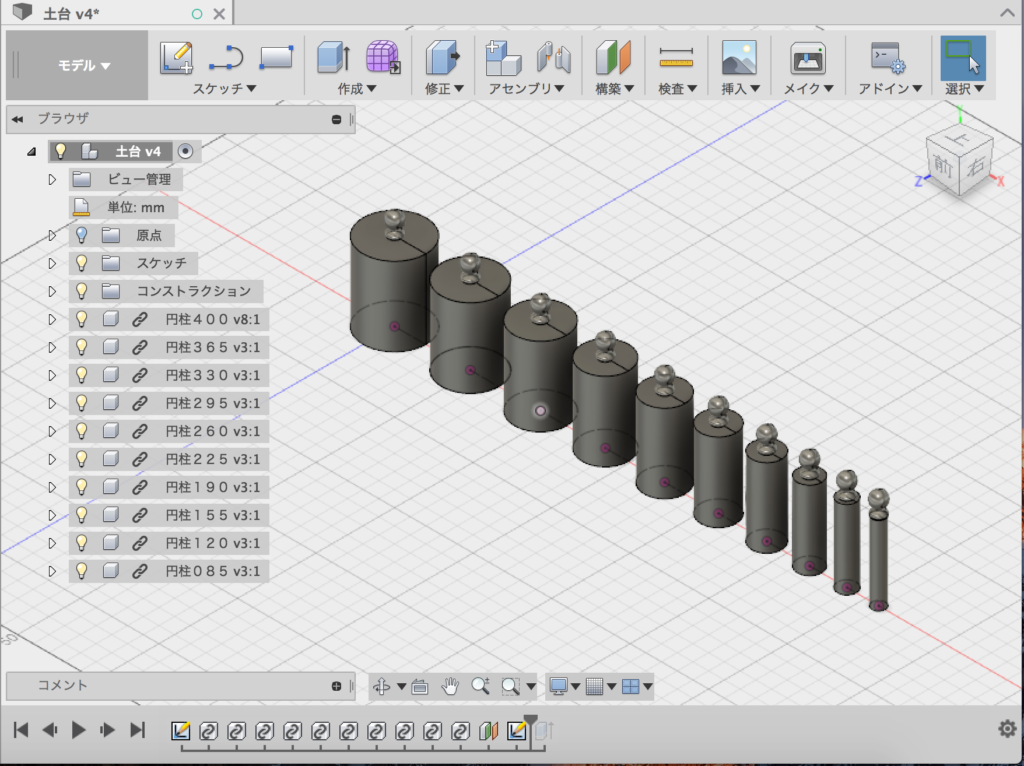Expand the 原点 folder node

point(52,235)
